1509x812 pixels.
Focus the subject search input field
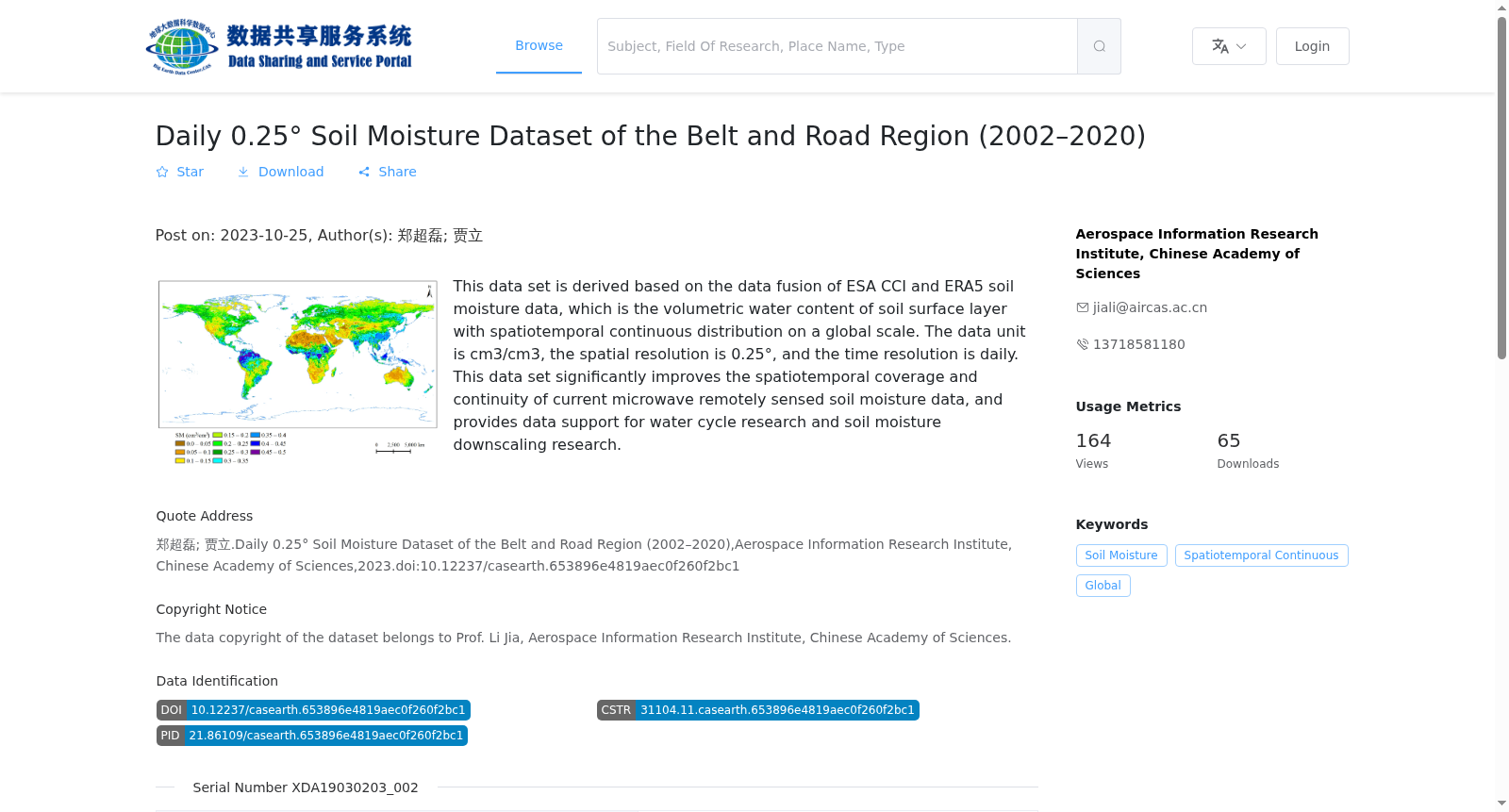tap(837, 46)
